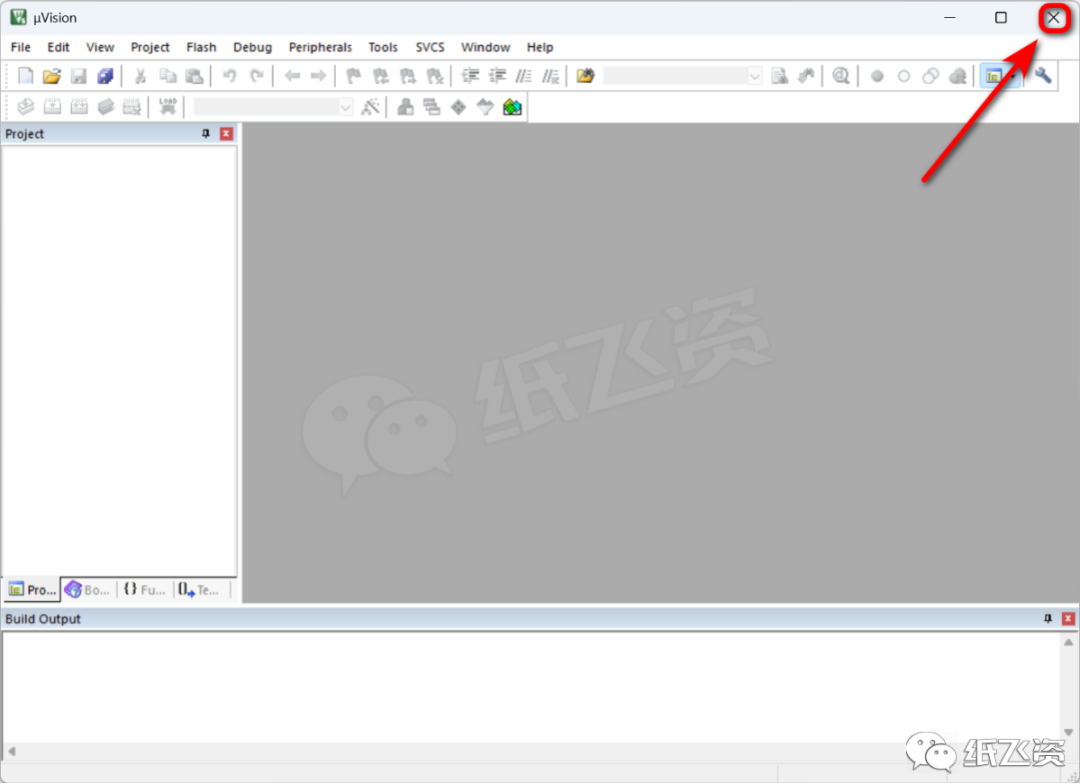This screenshot has height=784, width=1080.
Task: Open Find in Files folder icon
Action: point(585,76)
